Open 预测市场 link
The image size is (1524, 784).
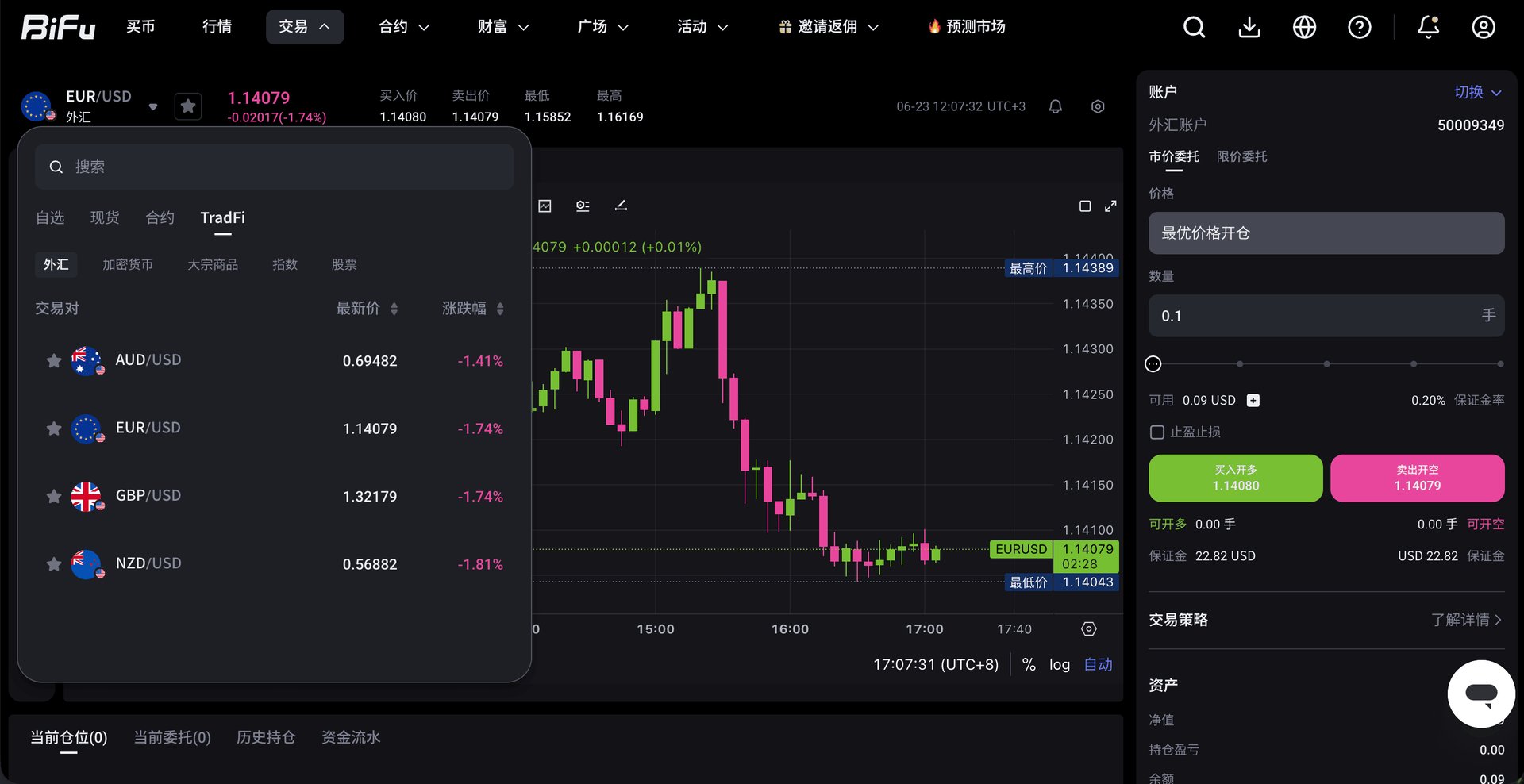(966, 27)
